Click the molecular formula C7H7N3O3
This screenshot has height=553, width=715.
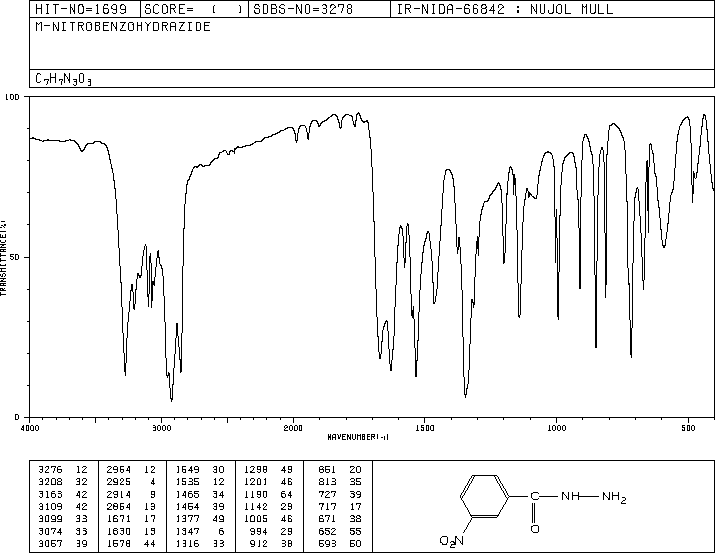click(x=63, y=79)
